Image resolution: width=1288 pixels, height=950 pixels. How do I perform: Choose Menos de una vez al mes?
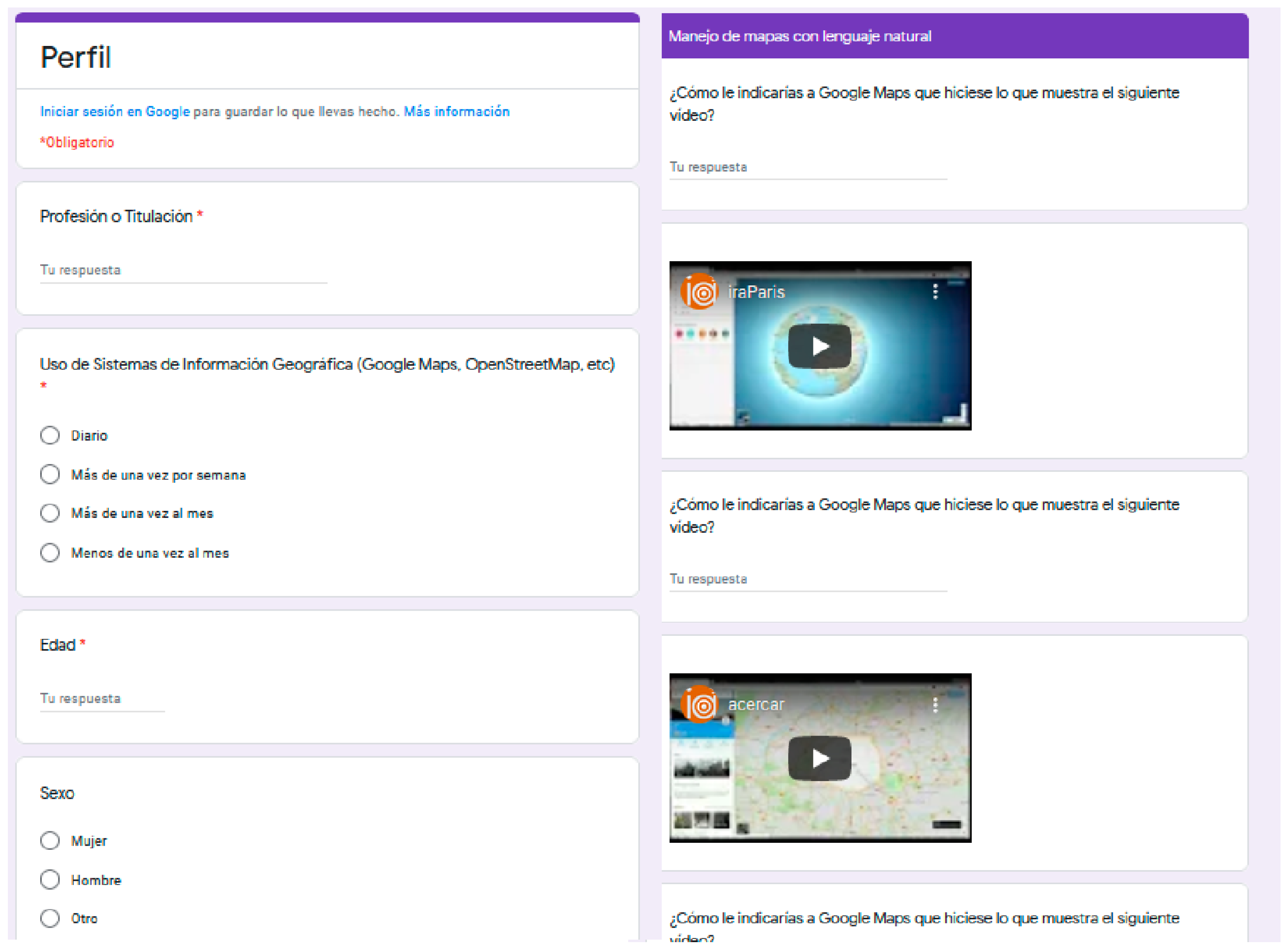click(x=50, y=553)
